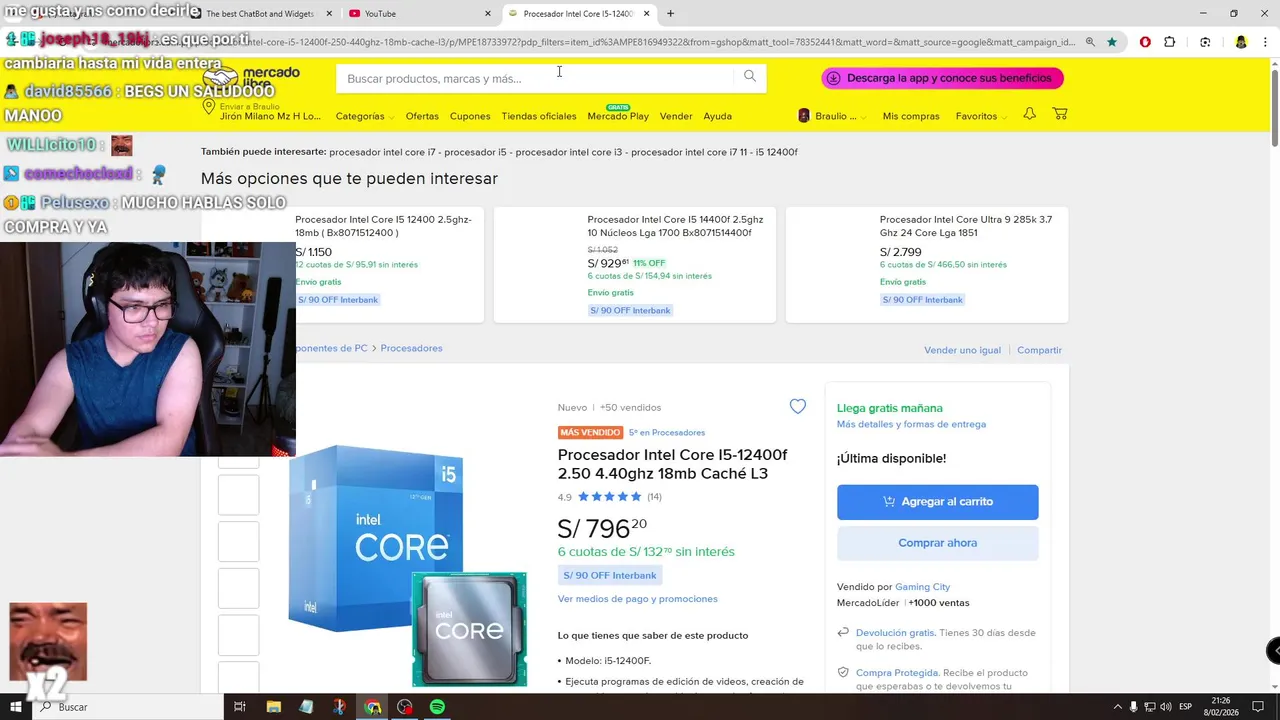Open Ofertas in the navigation menu
Image resolution: width=1280 pixels, height=720 pixels.
click(x=422, y=116)
